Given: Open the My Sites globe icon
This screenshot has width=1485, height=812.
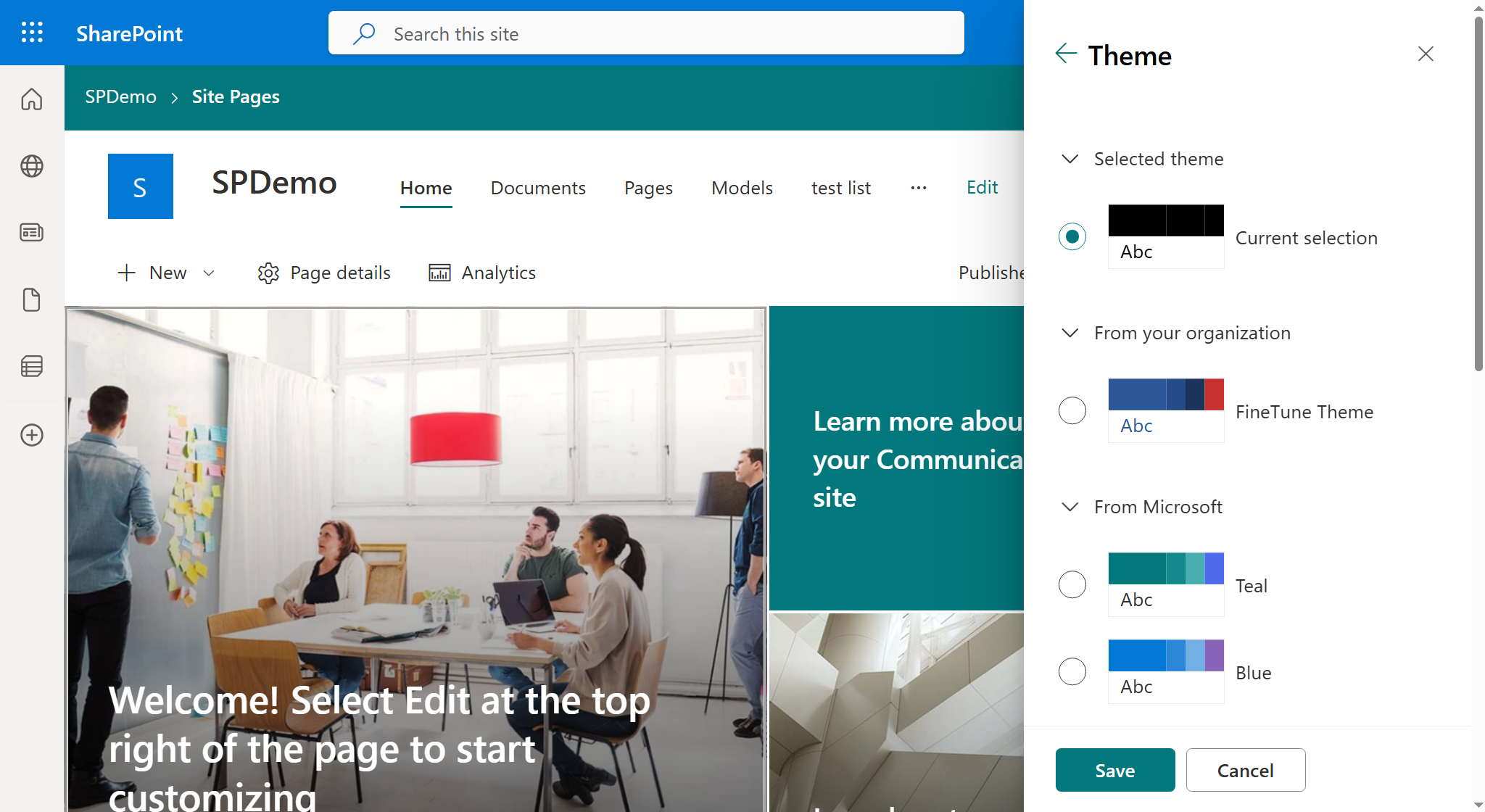Looking at the screenshot, I should click(32, 165).
